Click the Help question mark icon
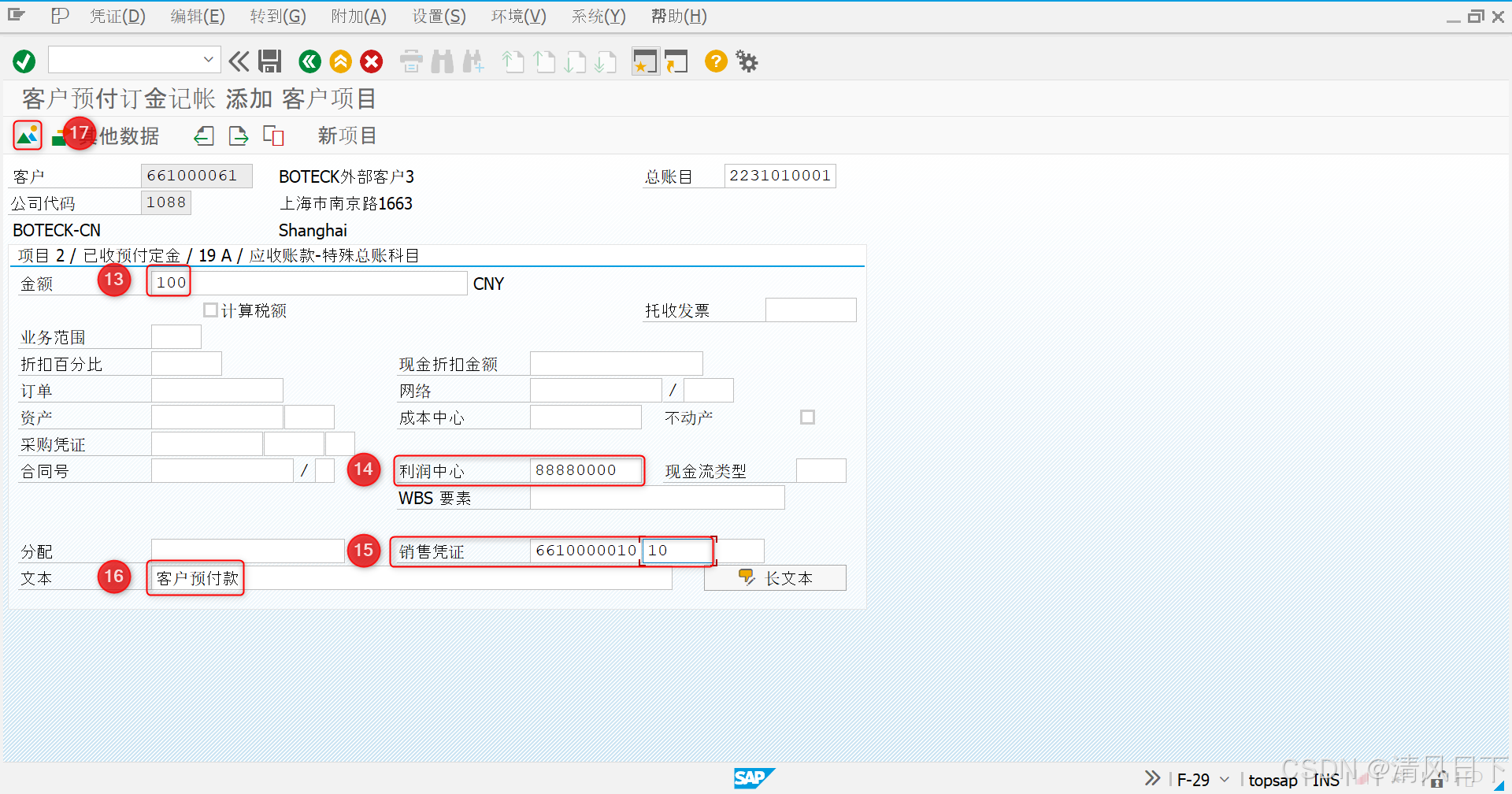The image size is (1512, 794). [715, 61]
